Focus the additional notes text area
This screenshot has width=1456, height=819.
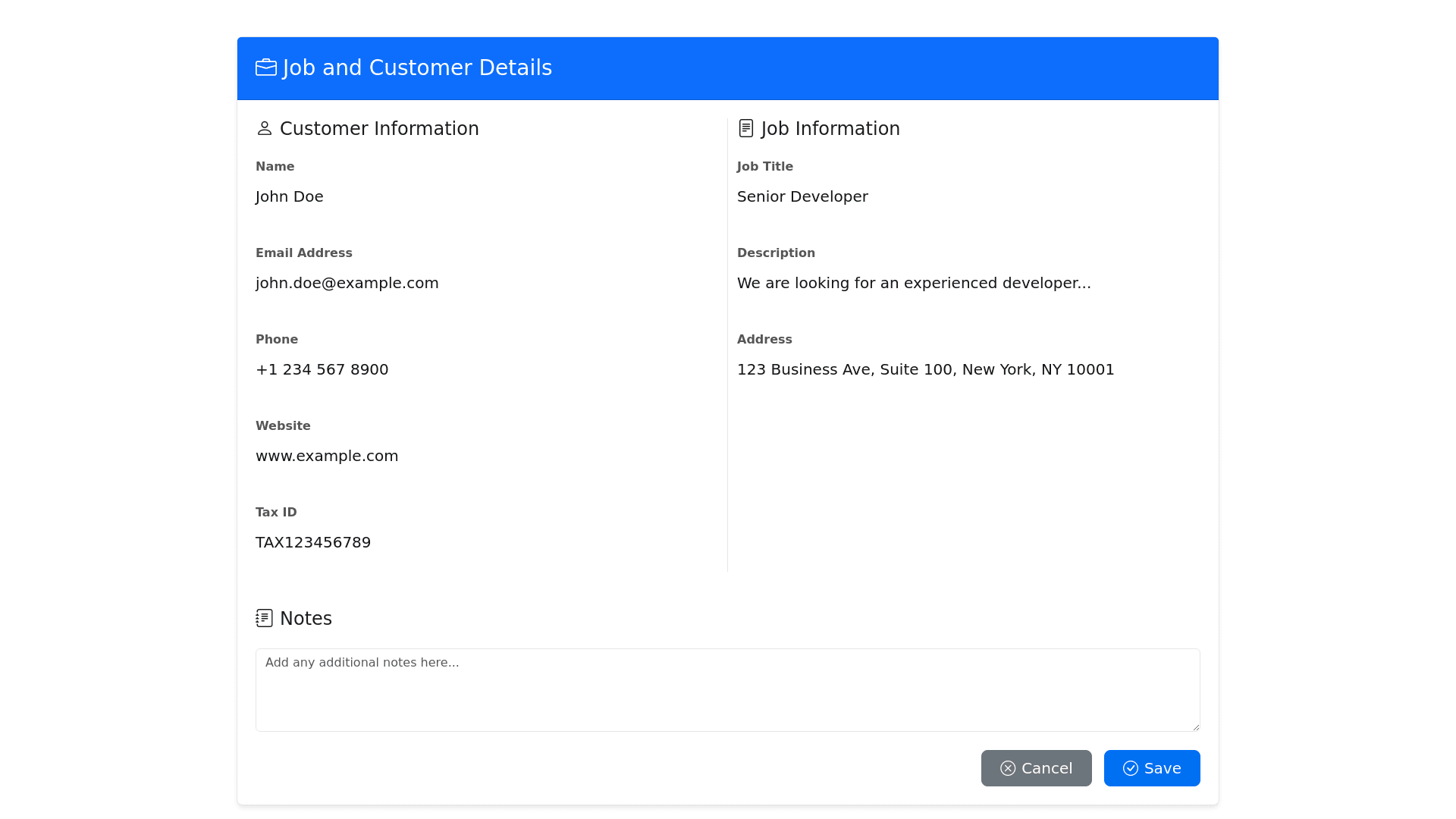(726, 690)
